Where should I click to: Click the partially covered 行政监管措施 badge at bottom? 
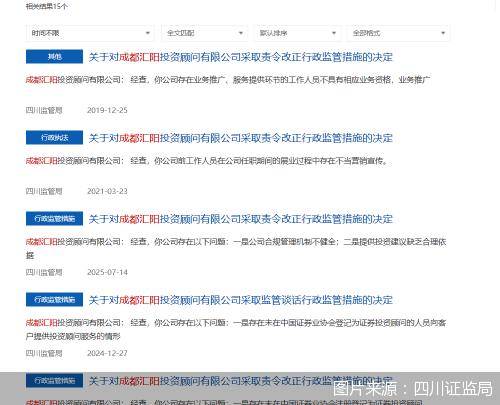tap(54, 380)
